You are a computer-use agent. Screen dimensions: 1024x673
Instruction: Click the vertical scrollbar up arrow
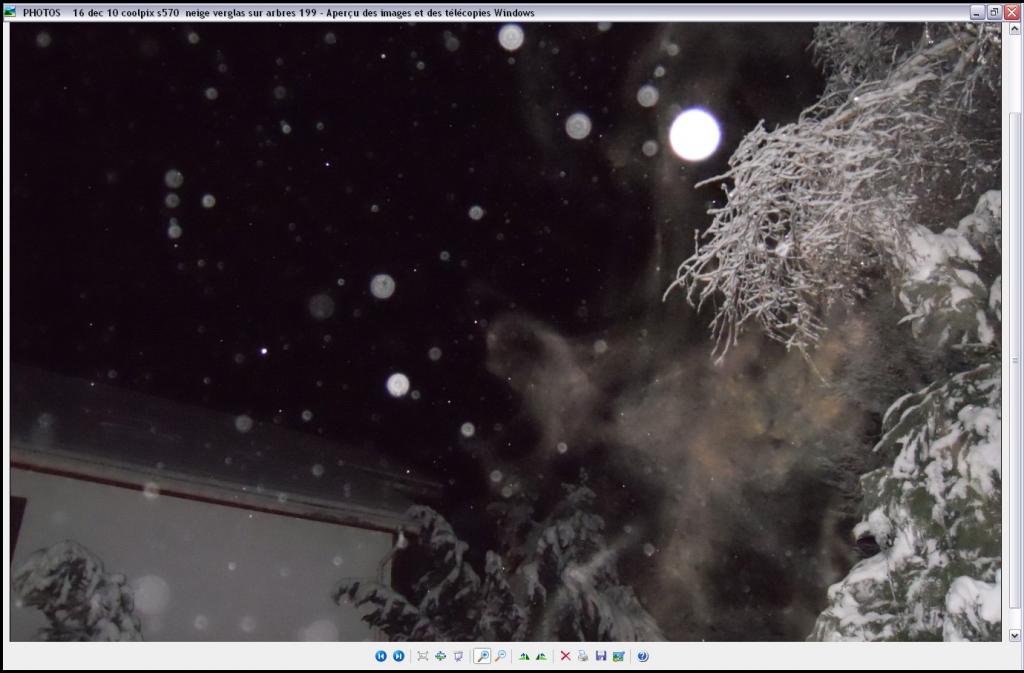[1014, 29]
